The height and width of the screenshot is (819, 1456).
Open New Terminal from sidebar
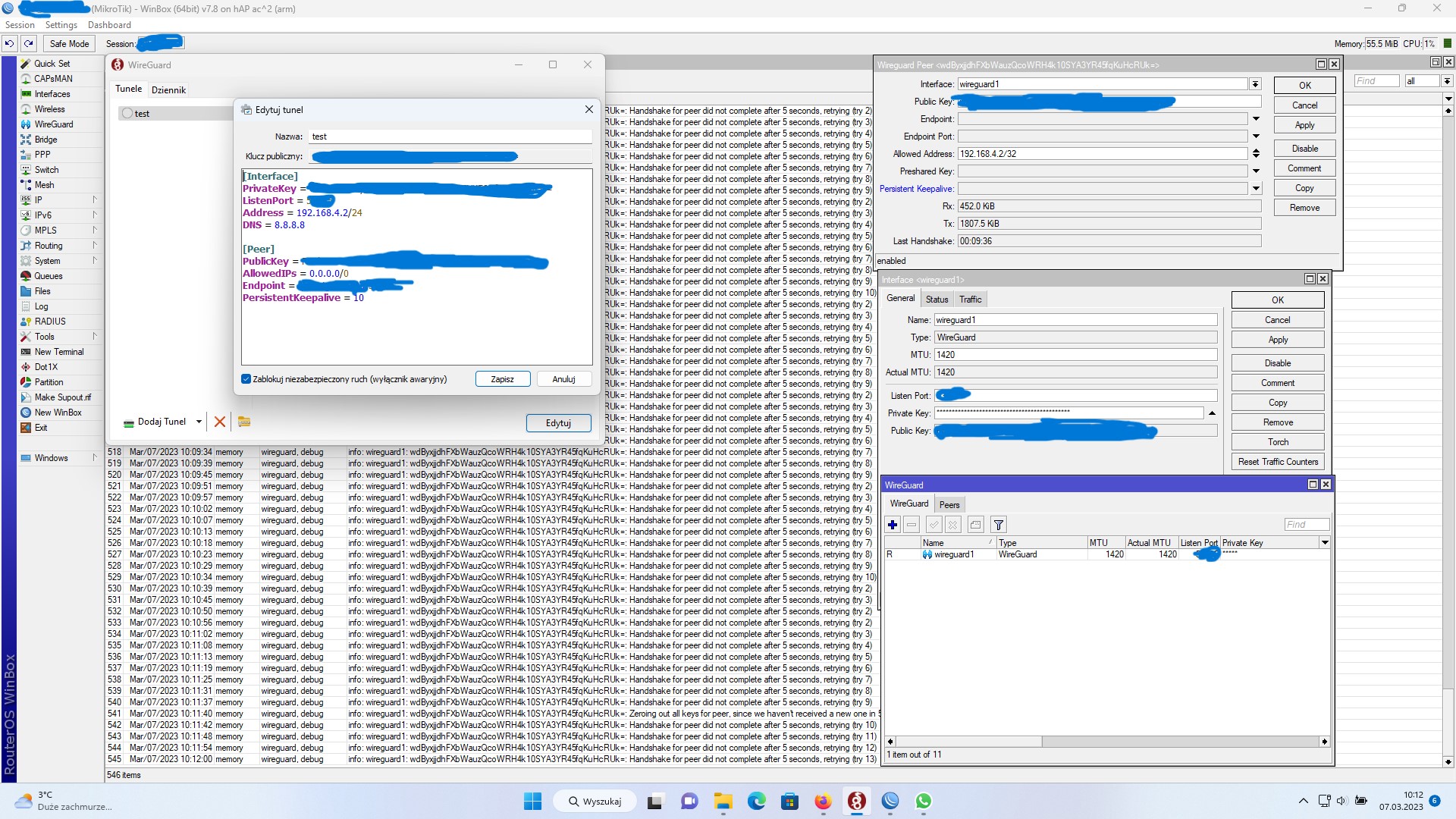(58, 352)
